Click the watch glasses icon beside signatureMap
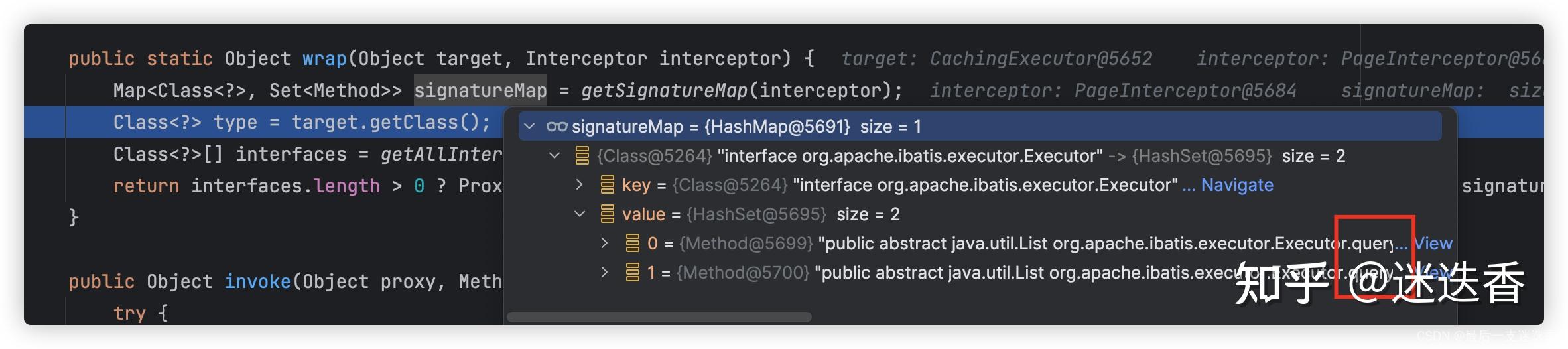1568x349 pixels. point(556,126)
